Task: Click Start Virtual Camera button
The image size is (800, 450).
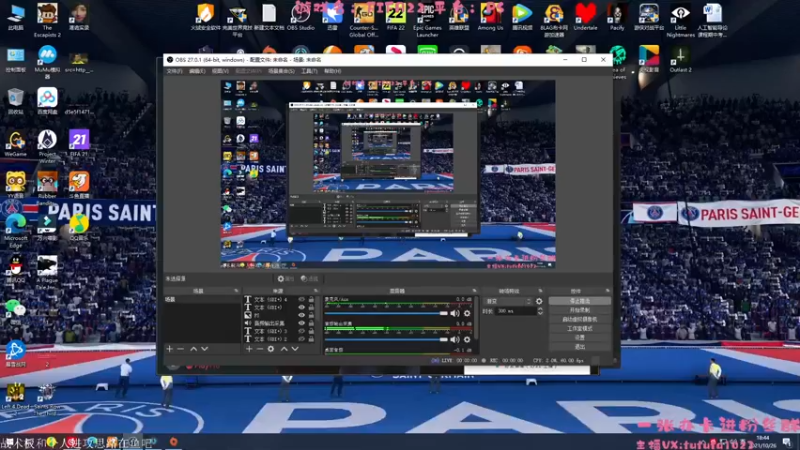Action: [580, 319]
